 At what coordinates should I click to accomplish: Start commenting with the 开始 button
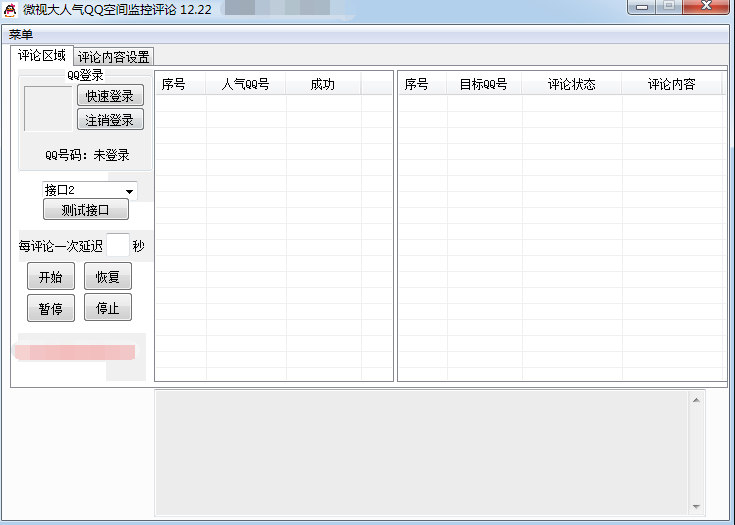51,277
